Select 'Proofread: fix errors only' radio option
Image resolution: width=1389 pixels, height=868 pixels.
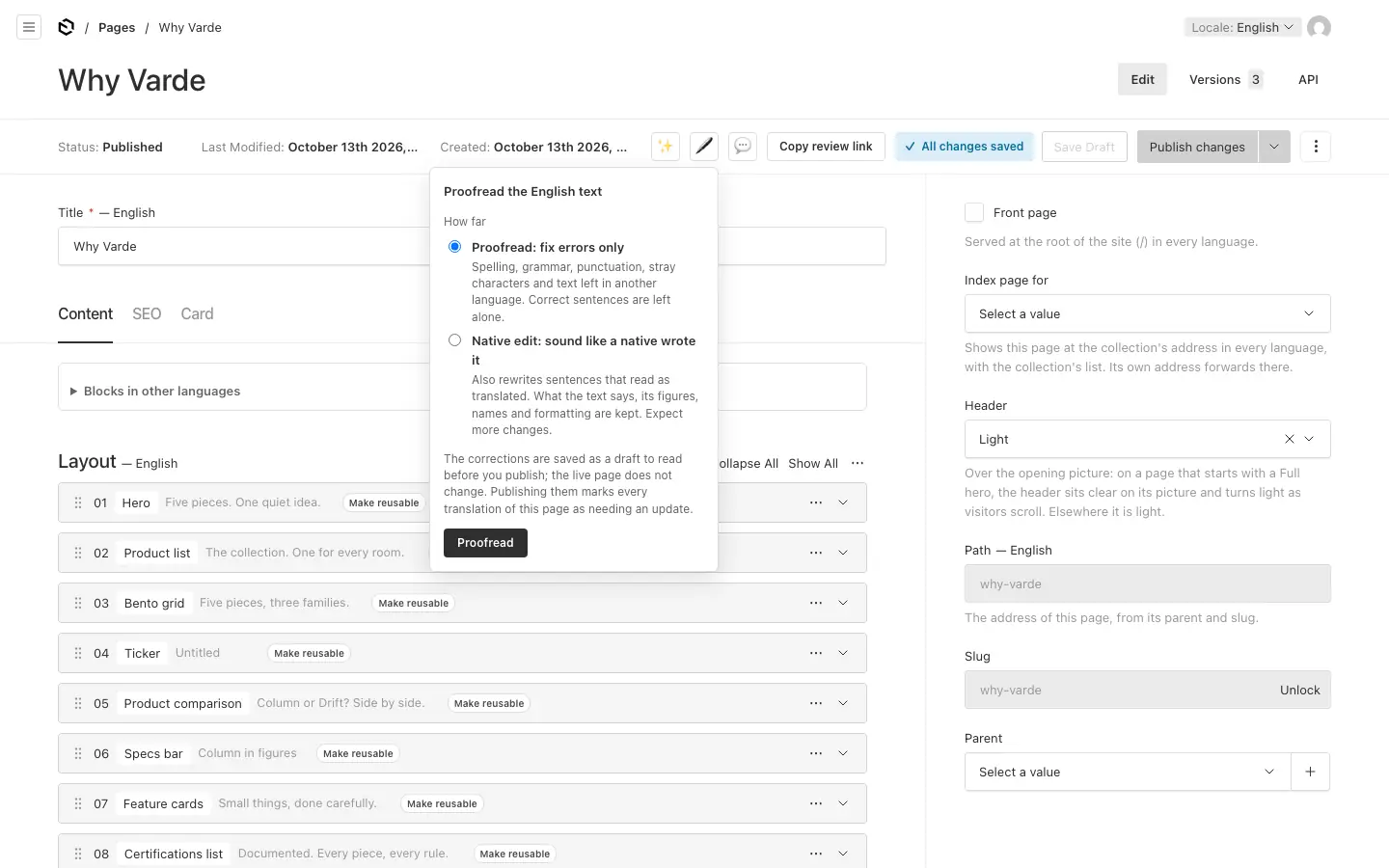(455, 247)
